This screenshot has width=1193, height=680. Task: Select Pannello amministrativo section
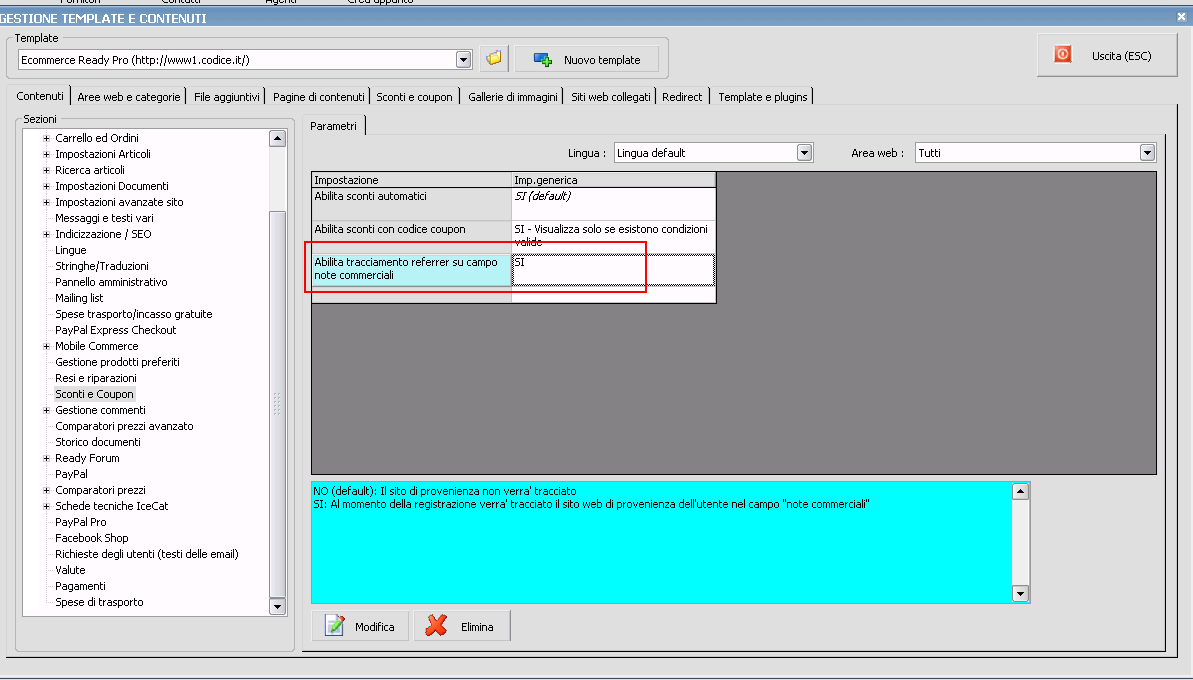(x=111, y=282)
